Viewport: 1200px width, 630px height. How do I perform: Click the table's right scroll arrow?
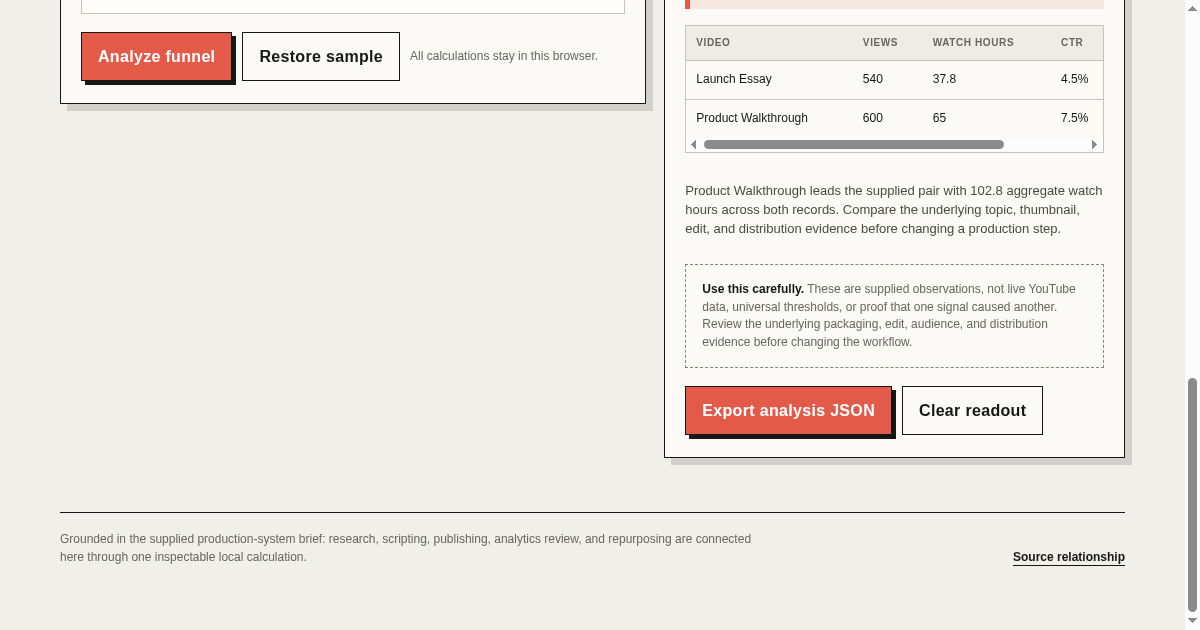1094,145
